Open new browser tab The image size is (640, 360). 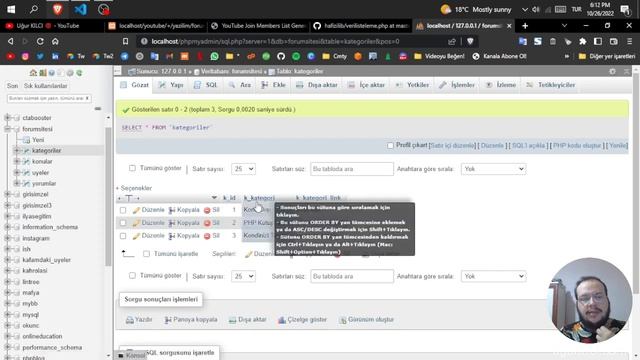(525, 26)
